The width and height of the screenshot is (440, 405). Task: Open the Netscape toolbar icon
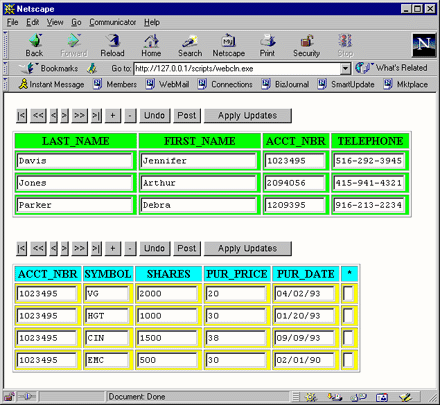pos(229,45)
